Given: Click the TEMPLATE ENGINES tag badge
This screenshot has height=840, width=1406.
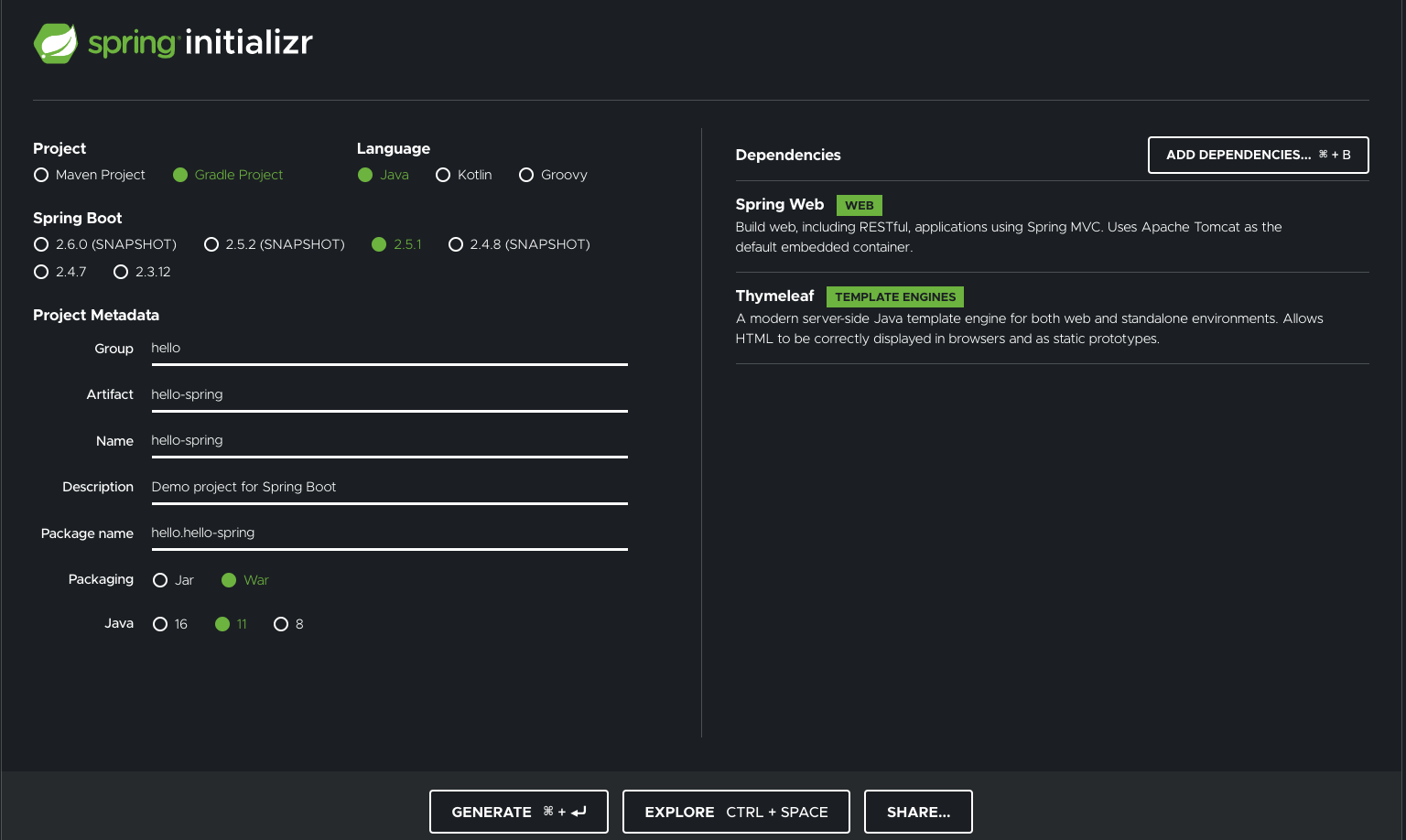Looking at the screenshot, I should point(895,296).
